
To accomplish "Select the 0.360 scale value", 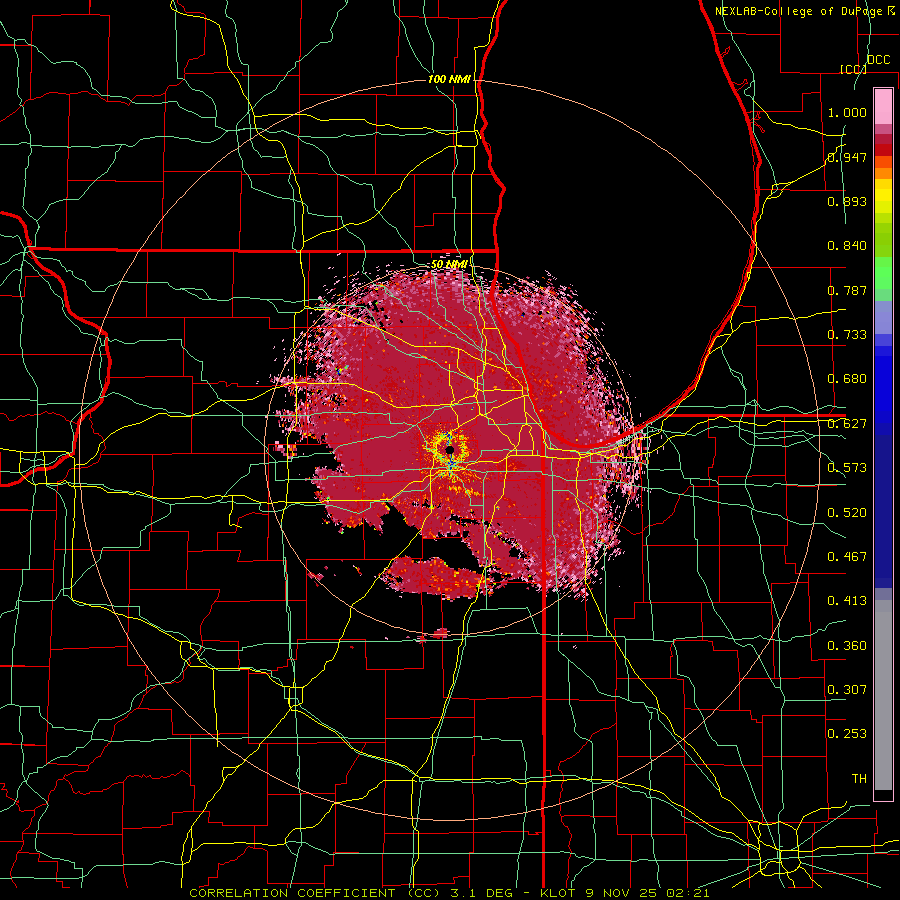I will (x=847, y=646).
